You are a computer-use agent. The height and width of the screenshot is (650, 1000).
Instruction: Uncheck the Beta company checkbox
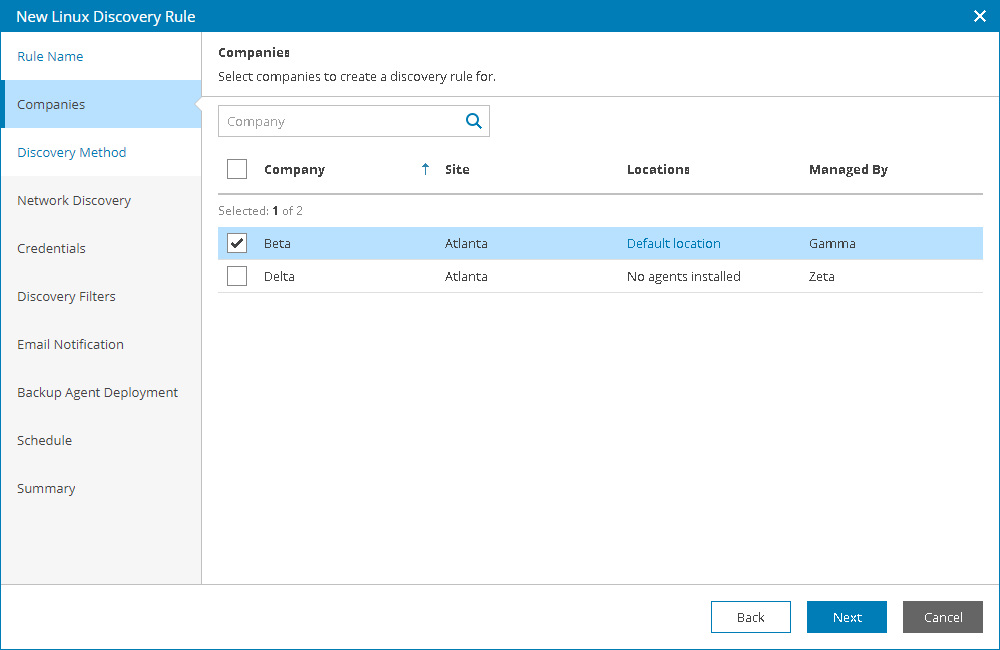coord(237,243)
